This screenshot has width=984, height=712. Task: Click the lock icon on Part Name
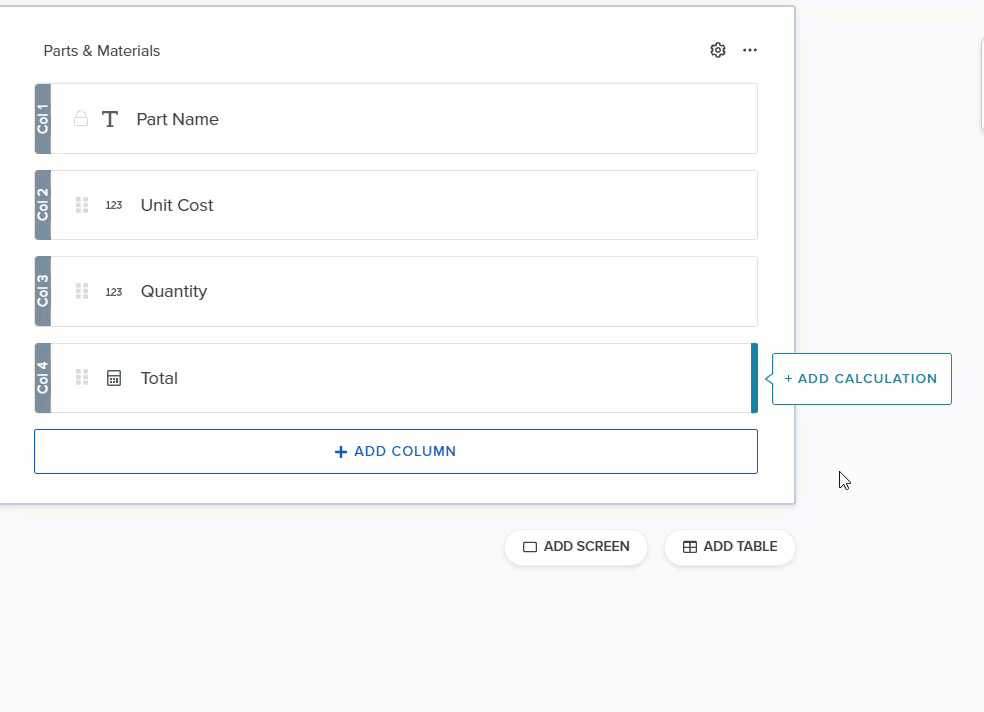point(81,119)
